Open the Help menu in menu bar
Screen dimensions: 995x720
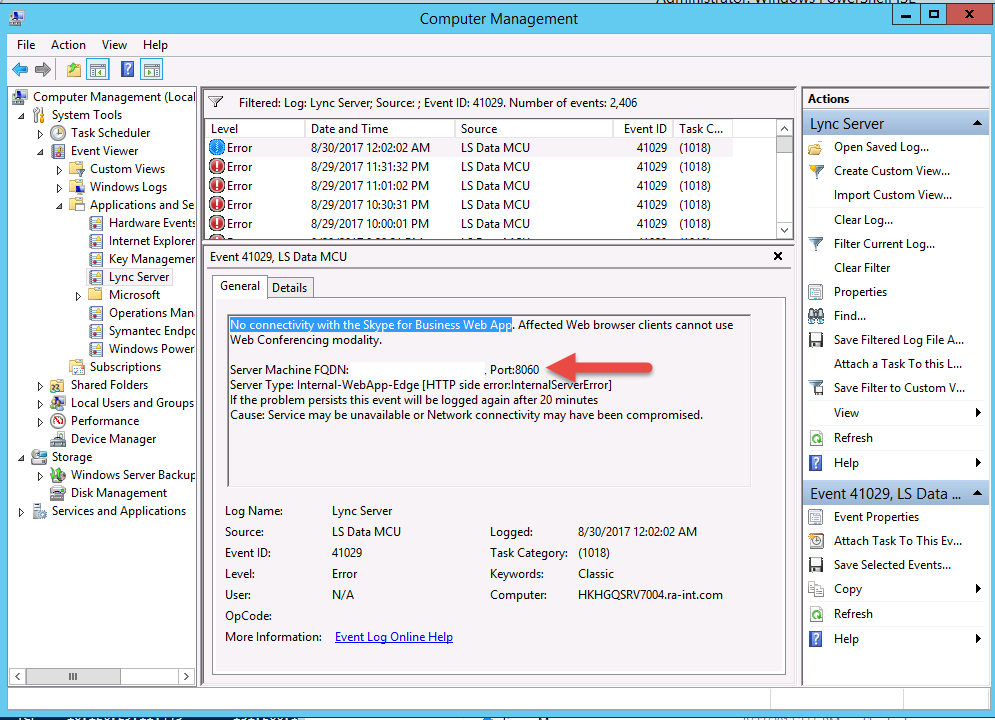click(x=155, y=45)
